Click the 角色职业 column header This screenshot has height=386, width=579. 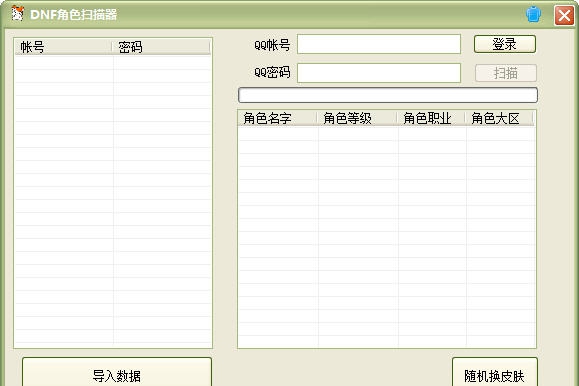coord(431,118)
